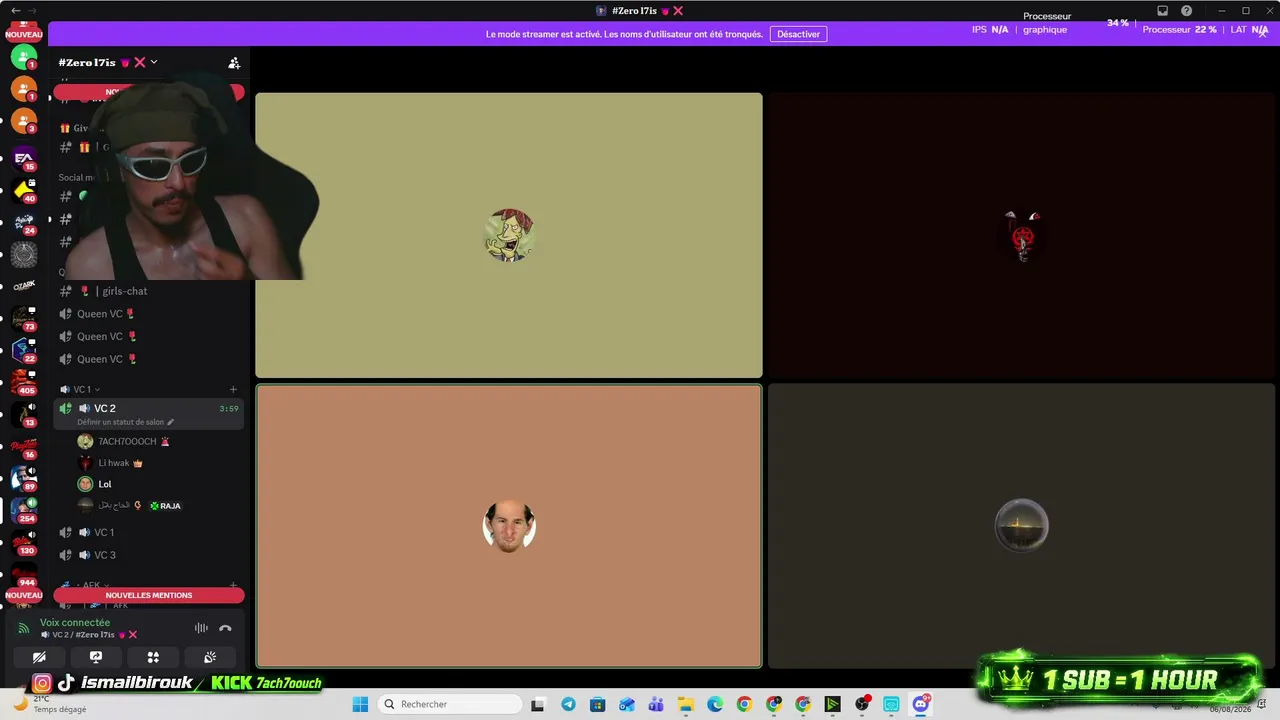
Task: Open the OZARK server icon
Action: pyautogui.click(x=24, y=285)
